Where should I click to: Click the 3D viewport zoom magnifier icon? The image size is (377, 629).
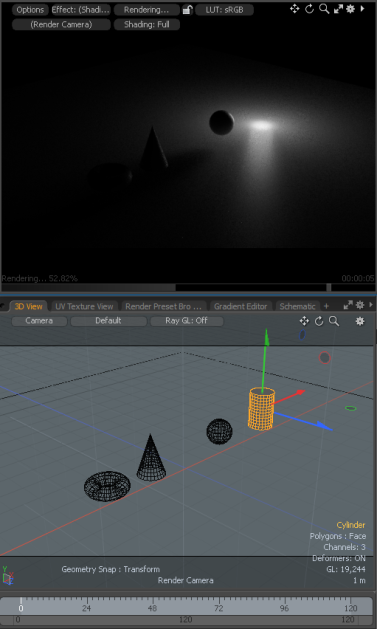(334, 321)
